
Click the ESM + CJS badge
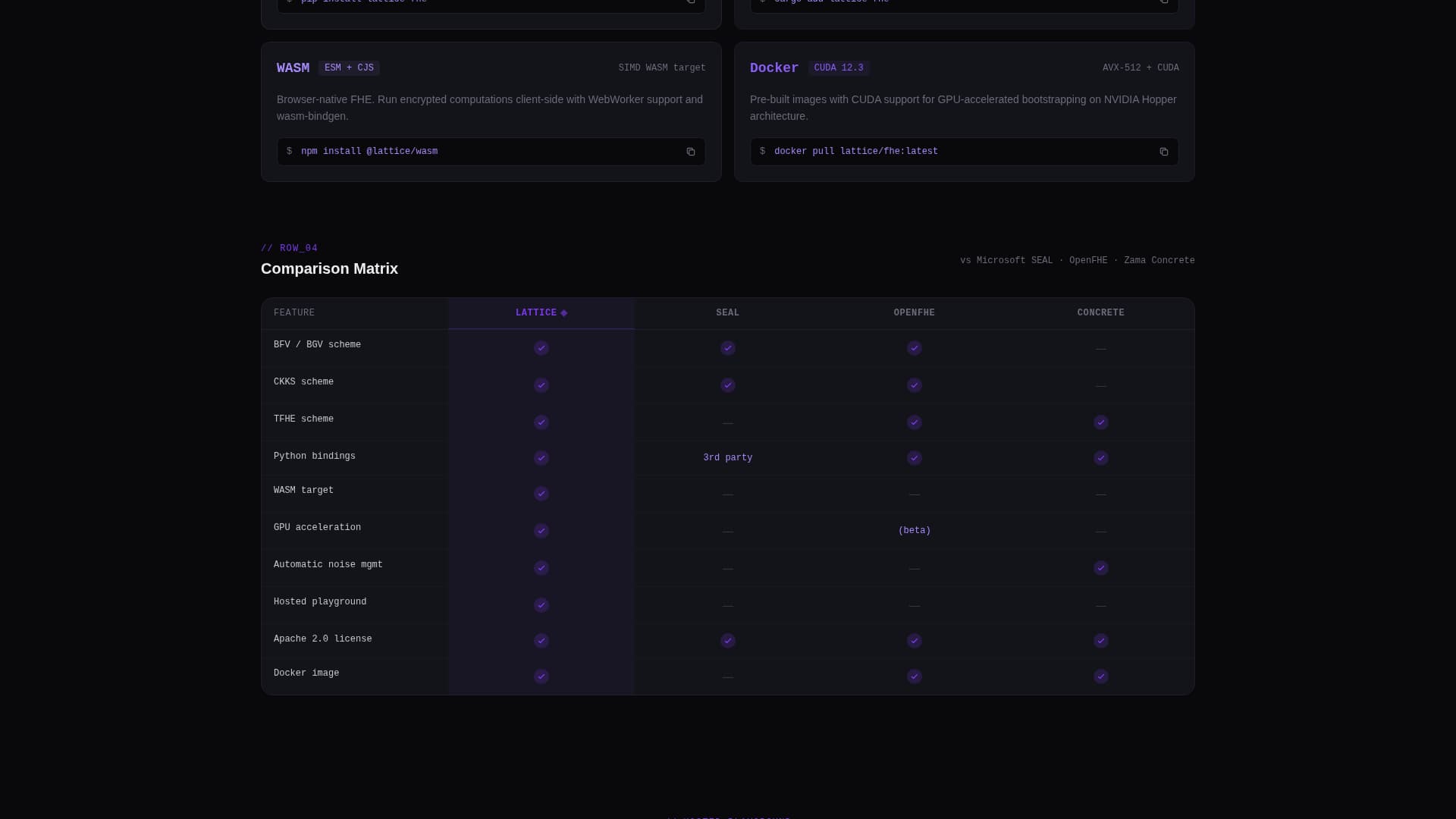click(x=349, y=68)
